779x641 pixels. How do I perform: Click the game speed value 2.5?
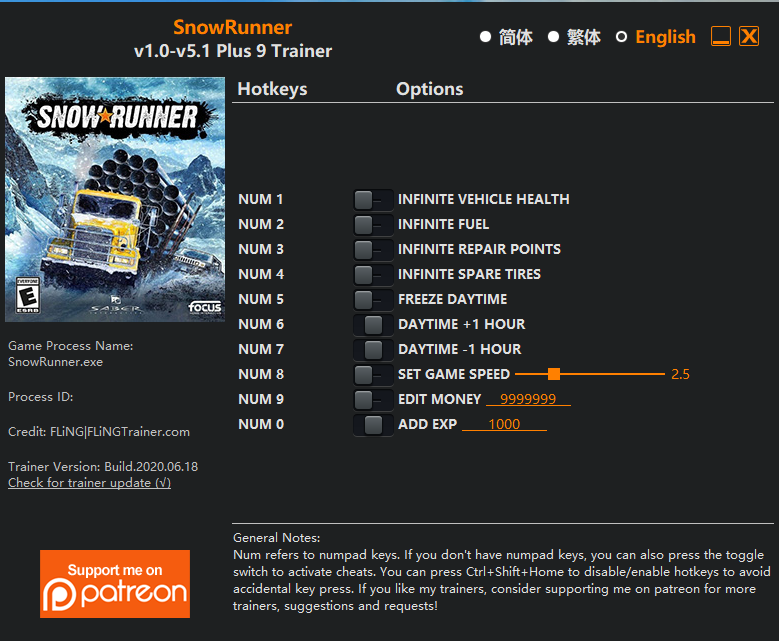[680, 374]
